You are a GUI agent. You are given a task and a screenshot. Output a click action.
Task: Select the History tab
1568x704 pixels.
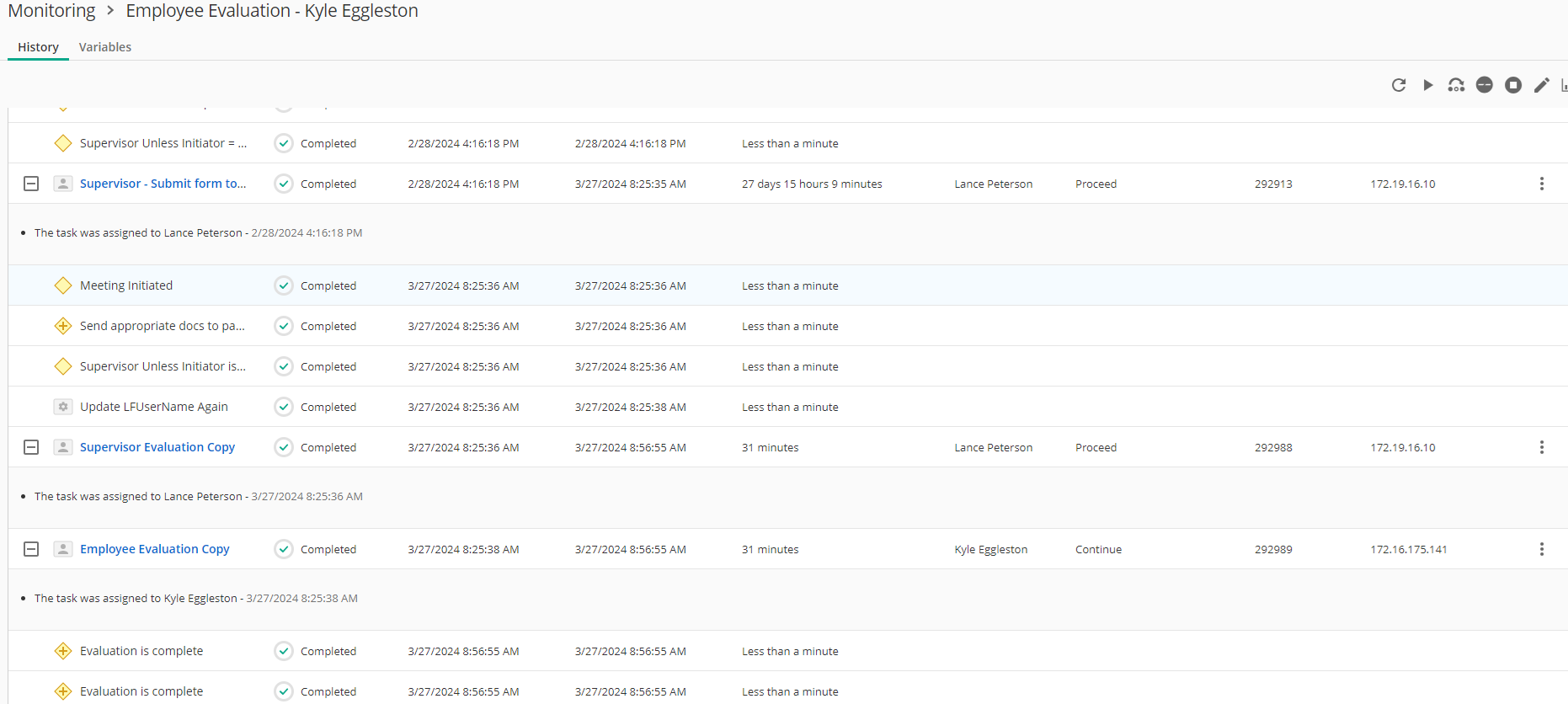tap(38, 47)
